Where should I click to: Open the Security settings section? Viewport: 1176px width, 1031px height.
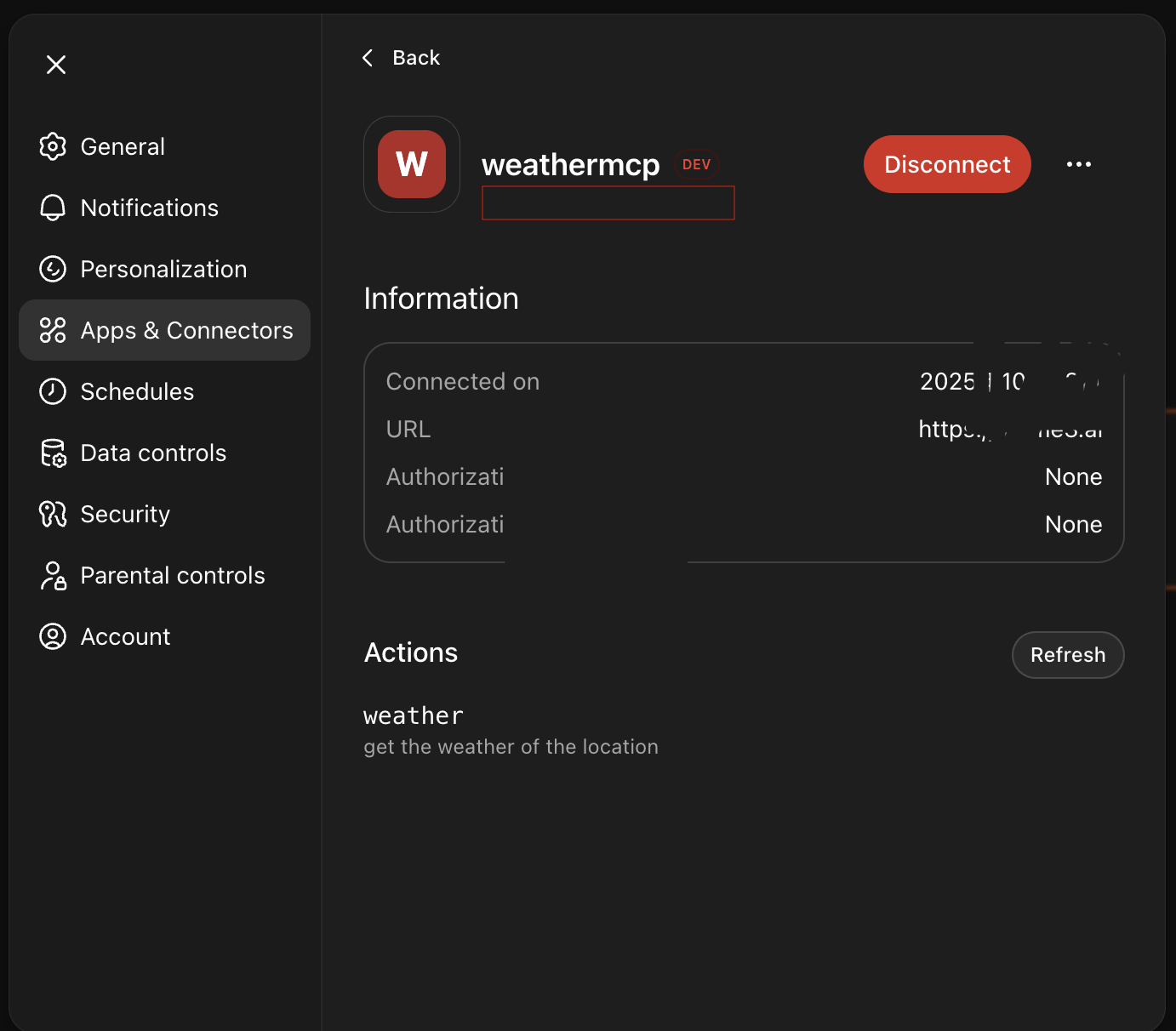(x=125, y=514)
